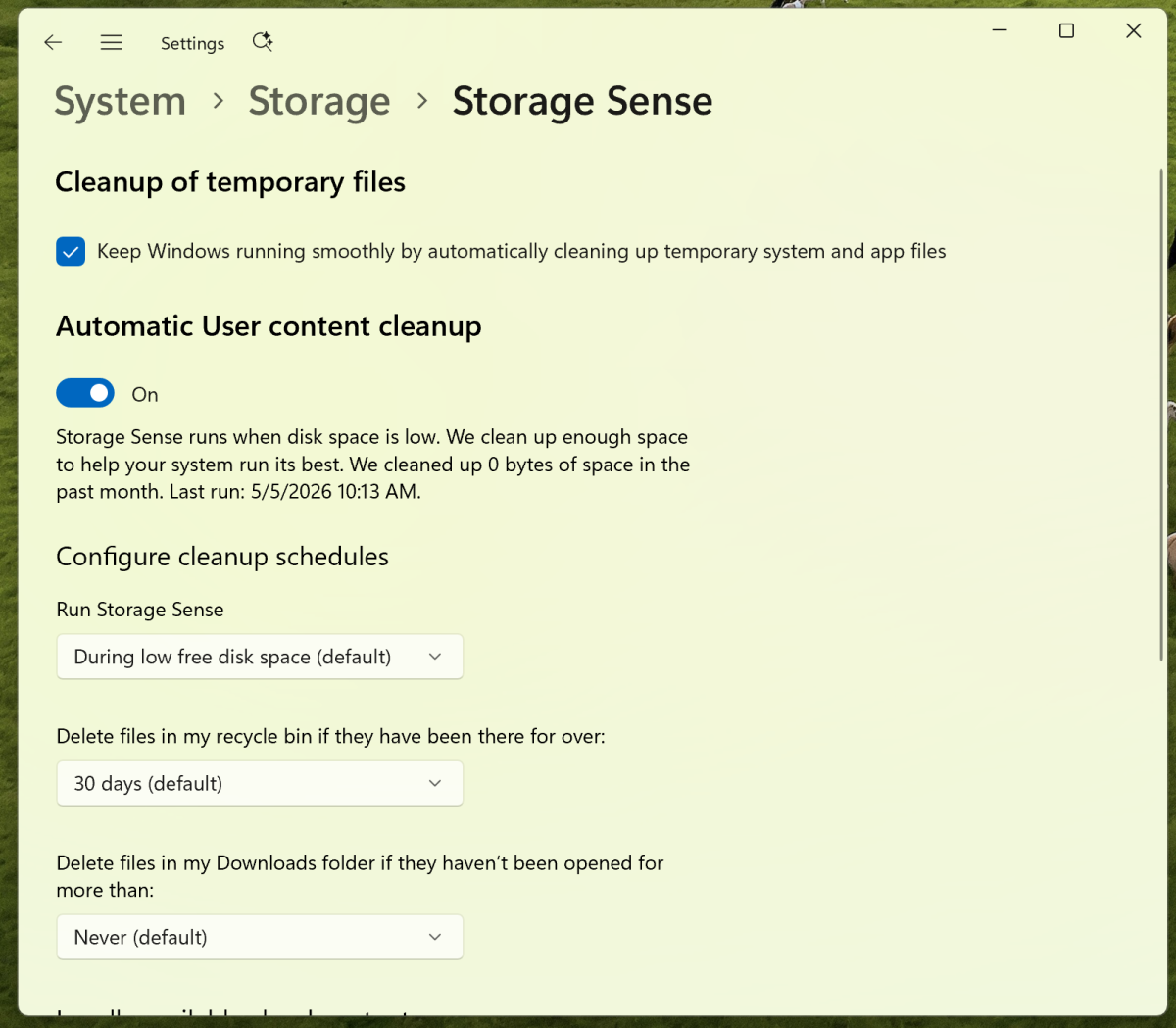Click the Run Storage Sense label
This screenshot has width=1176, height=1028.
(140, 610)
